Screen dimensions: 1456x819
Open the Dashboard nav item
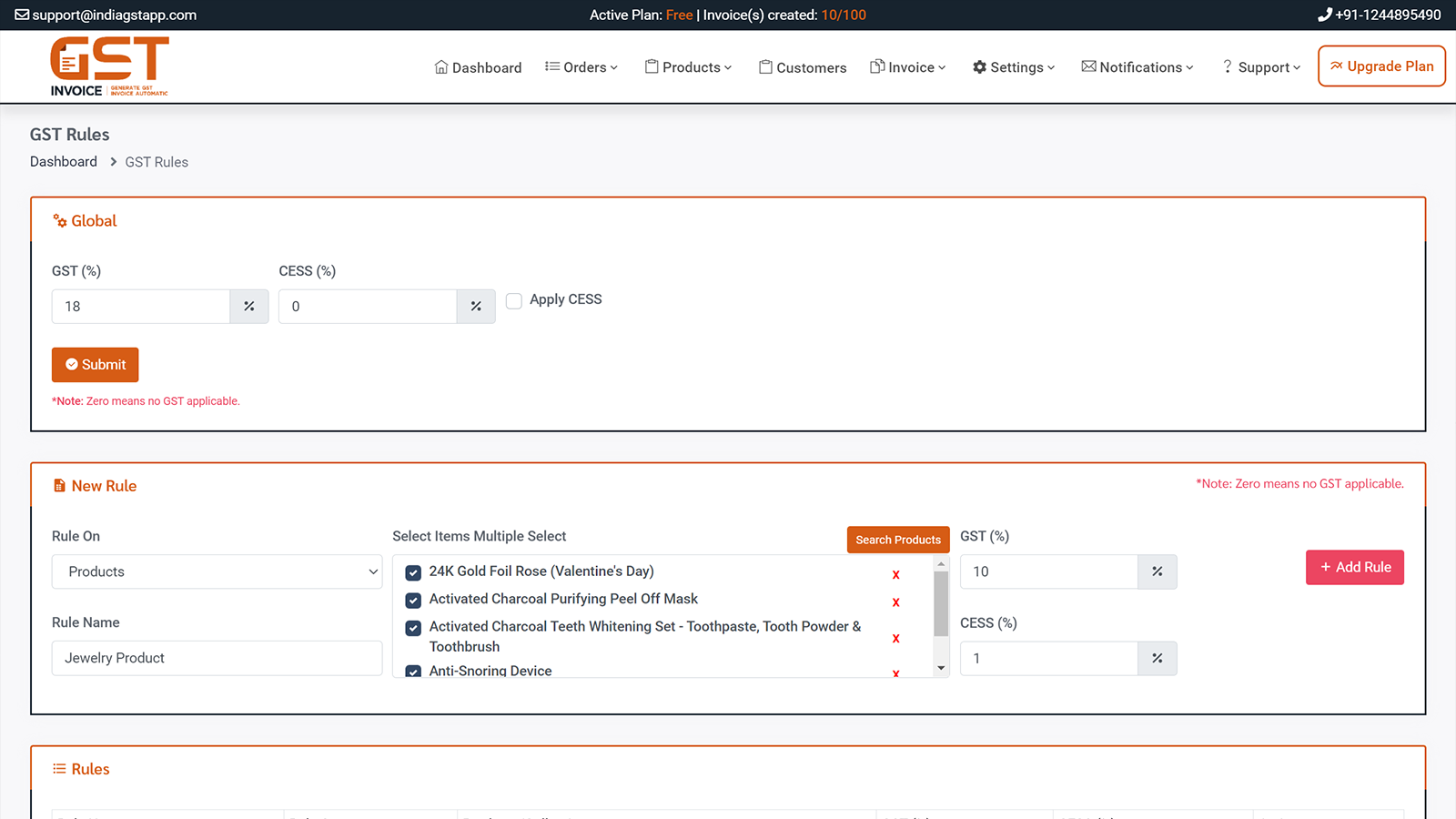[478, 67]
